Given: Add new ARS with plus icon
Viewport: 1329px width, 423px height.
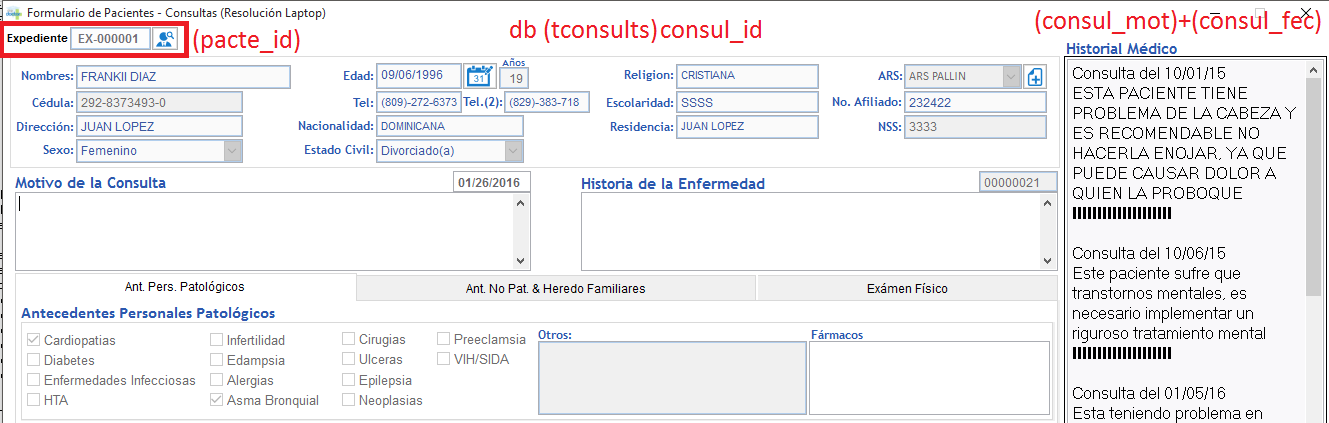Looking at the screenshot, I should click(x=1035, y=76).
